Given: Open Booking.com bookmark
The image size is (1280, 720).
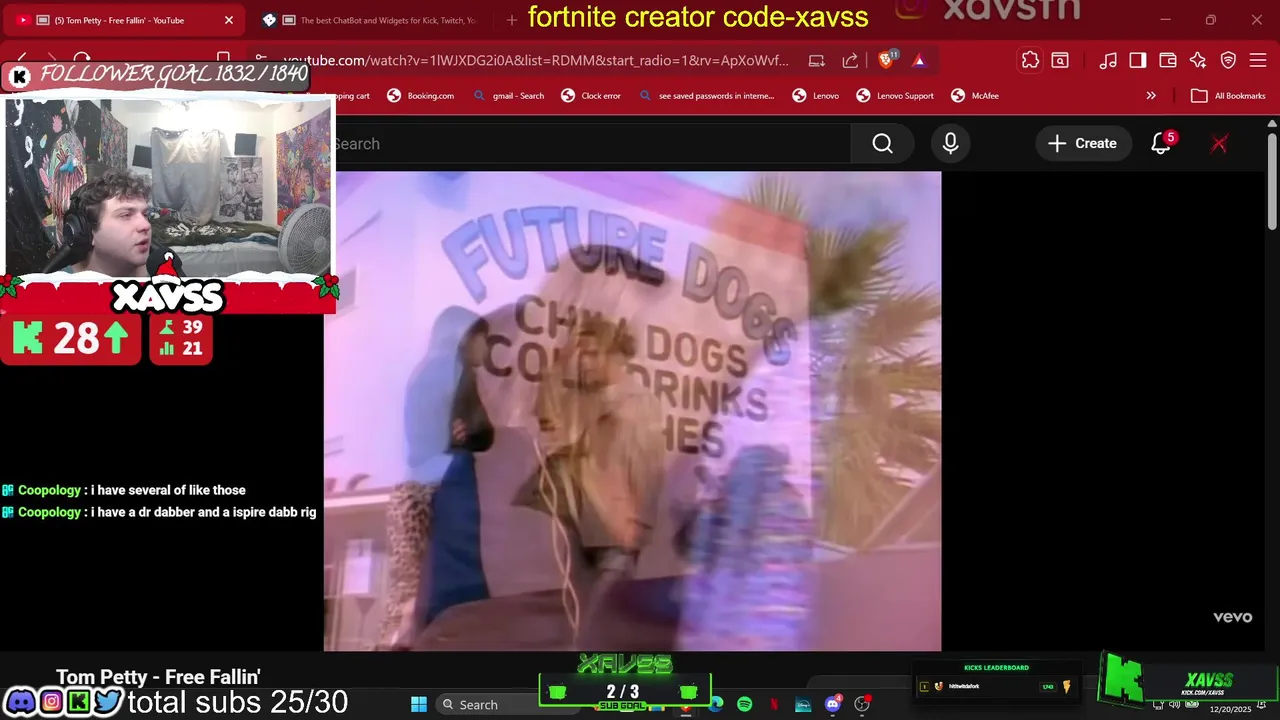Looking at the screenshot, I should click(420, 96).
